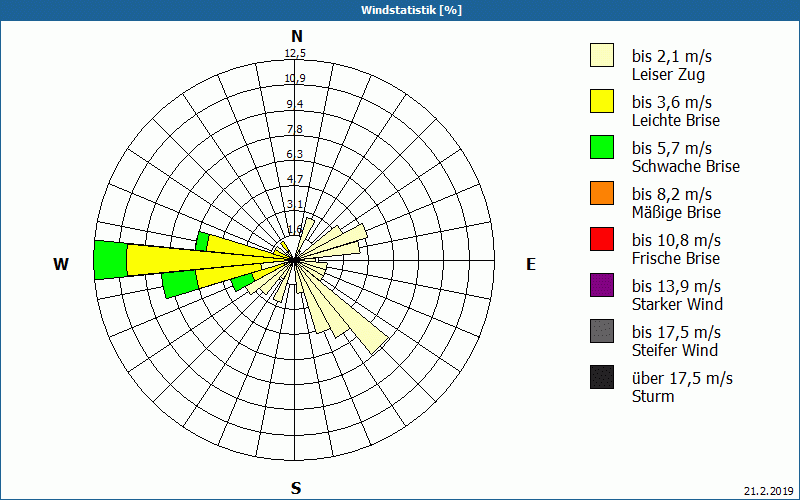Click the orange 'bis 8,2 m/s' swatch
The image size is (800, 500).
(x=602, y=193)
